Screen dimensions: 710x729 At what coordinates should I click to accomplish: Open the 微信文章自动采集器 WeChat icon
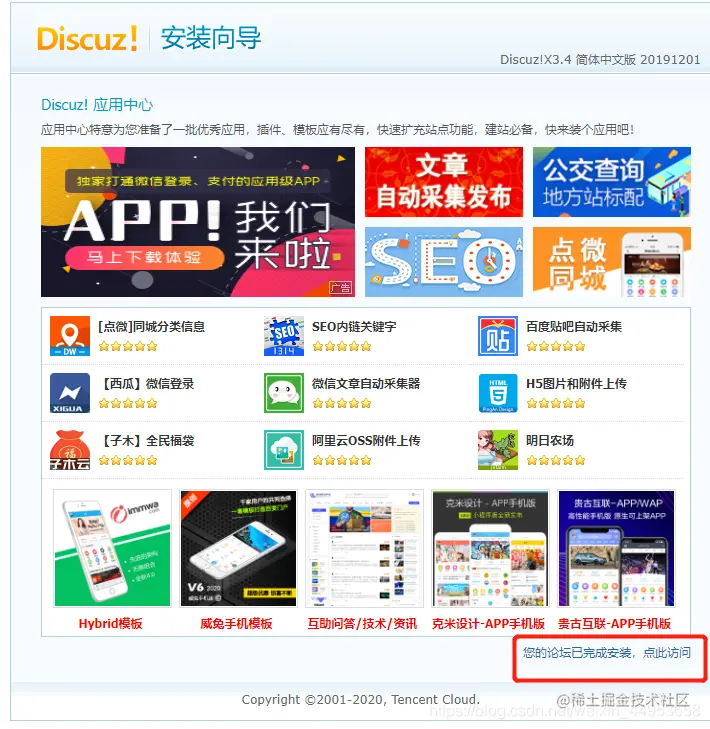pyautogui.click(x=284, y=393)
